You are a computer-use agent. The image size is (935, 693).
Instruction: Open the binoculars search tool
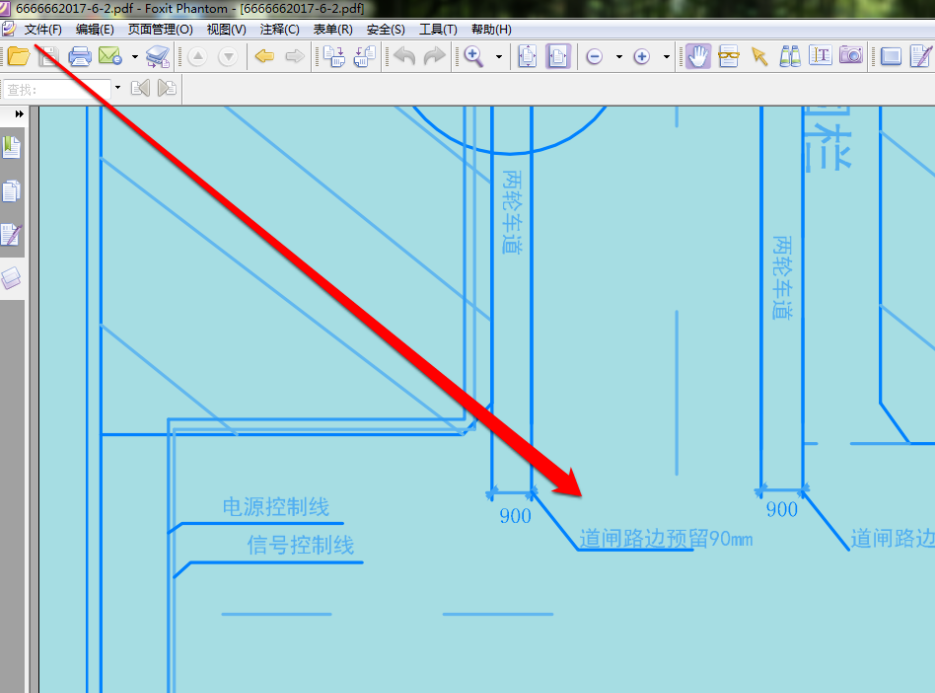click(x=790, y=56)
